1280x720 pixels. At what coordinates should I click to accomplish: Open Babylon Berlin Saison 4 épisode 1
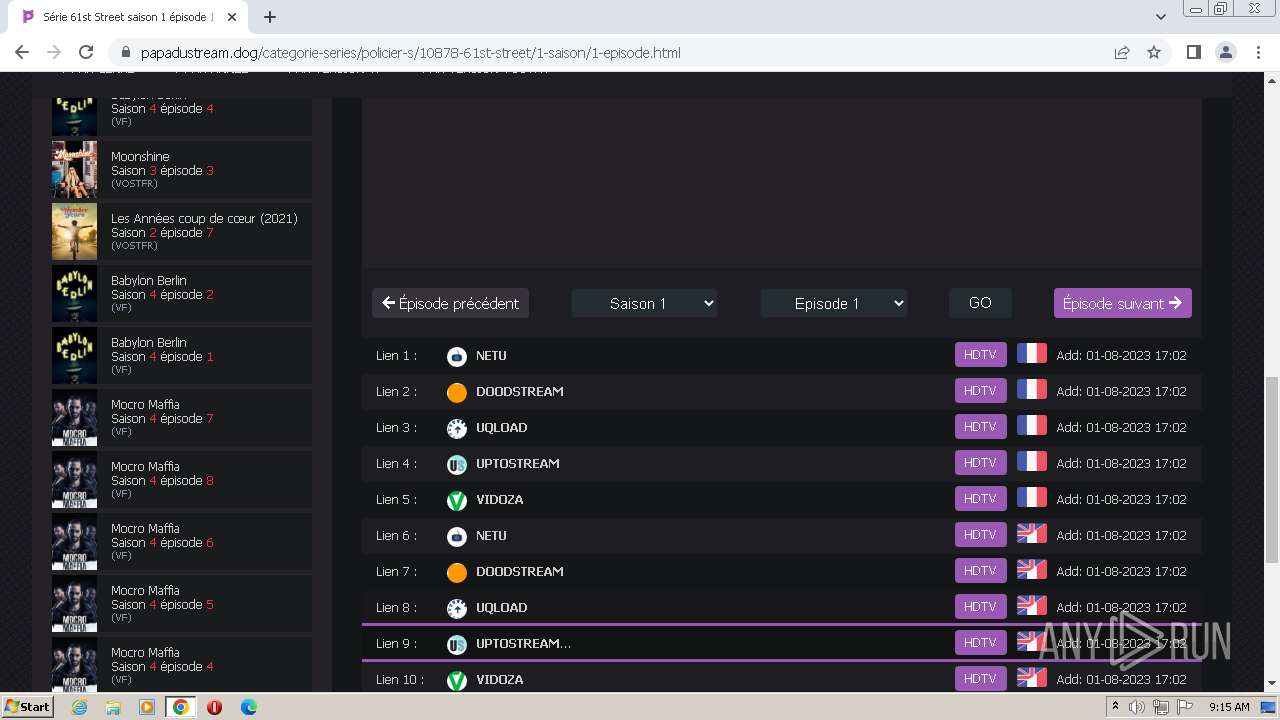click(x=182, y=355)
